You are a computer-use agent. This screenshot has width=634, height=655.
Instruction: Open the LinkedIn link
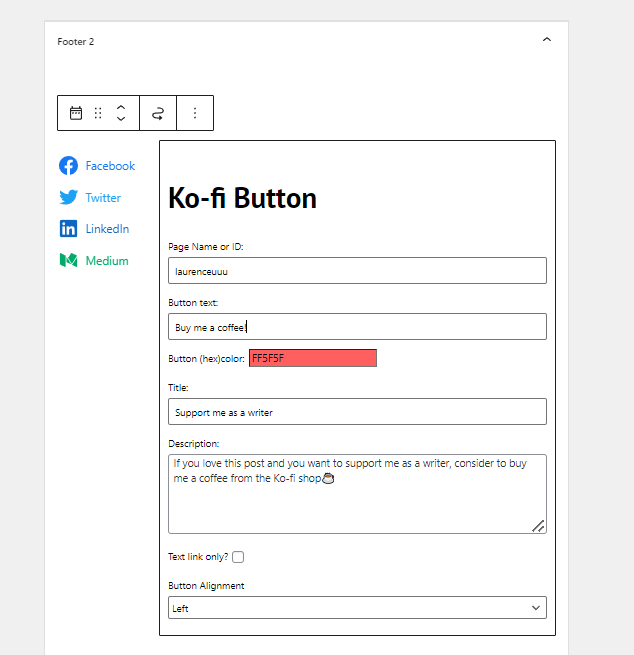(107, 229)
